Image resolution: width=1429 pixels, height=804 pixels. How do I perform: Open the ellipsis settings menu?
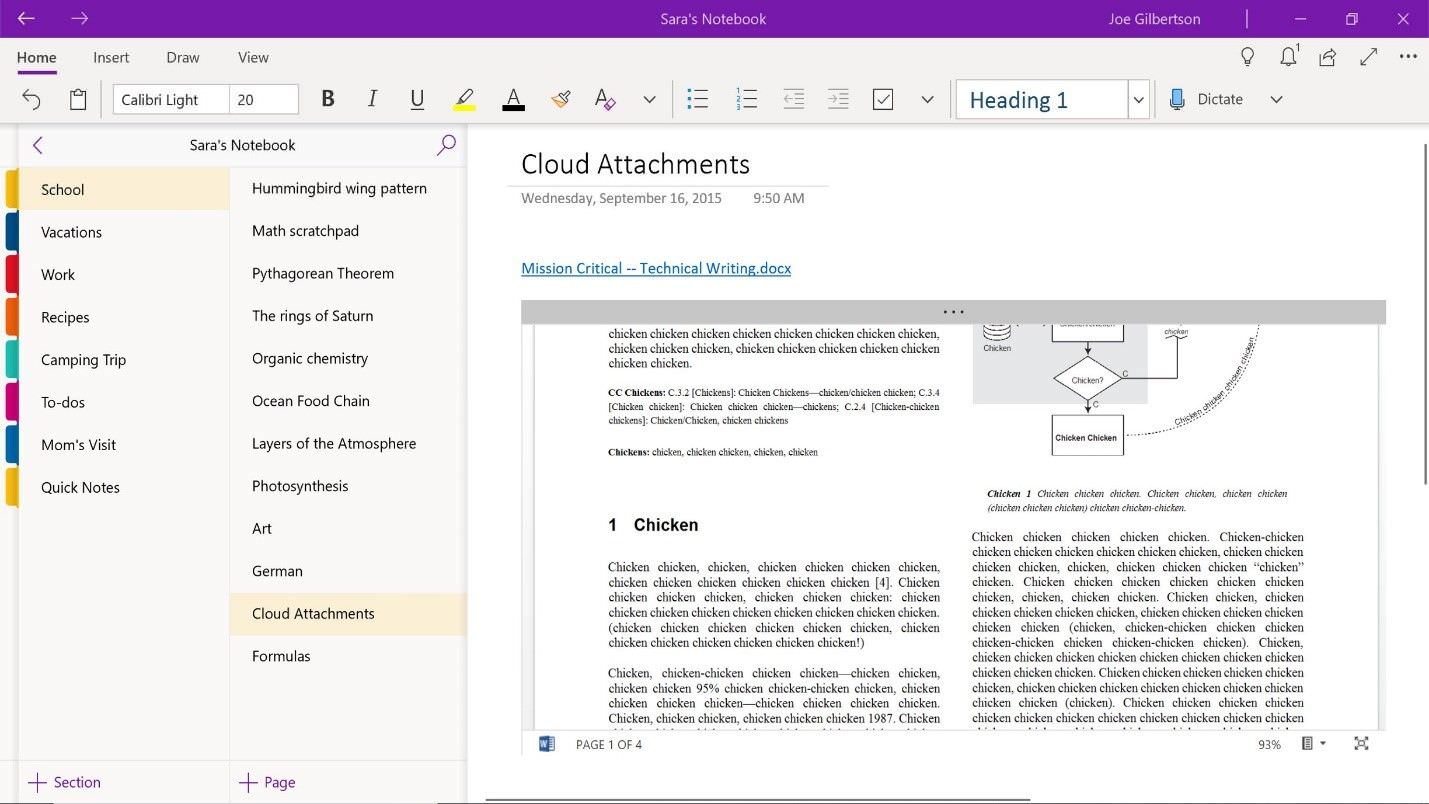[1408, 57]
